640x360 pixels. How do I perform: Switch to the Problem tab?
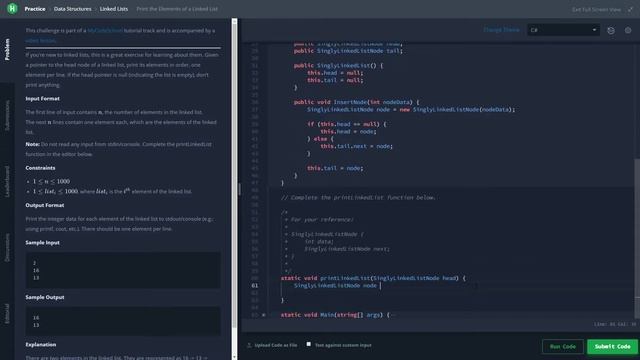(7, 49)
